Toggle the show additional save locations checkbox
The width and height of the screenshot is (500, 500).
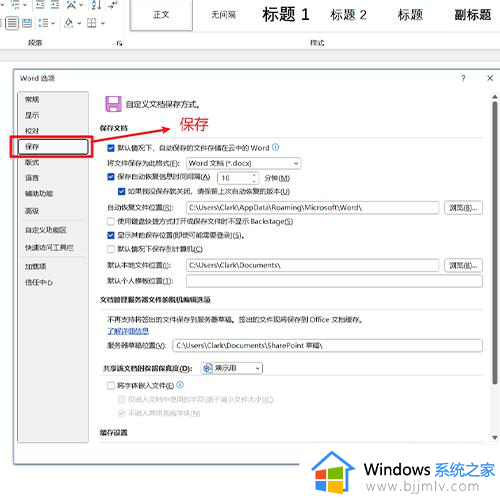point(111,235)
